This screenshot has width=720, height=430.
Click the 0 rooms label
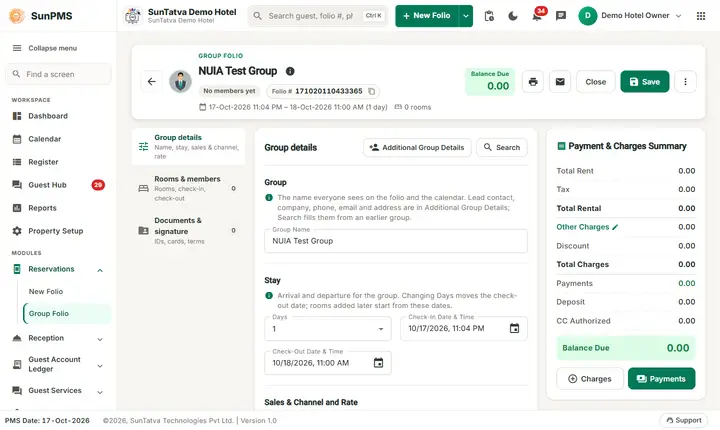[x=413, y=107]
